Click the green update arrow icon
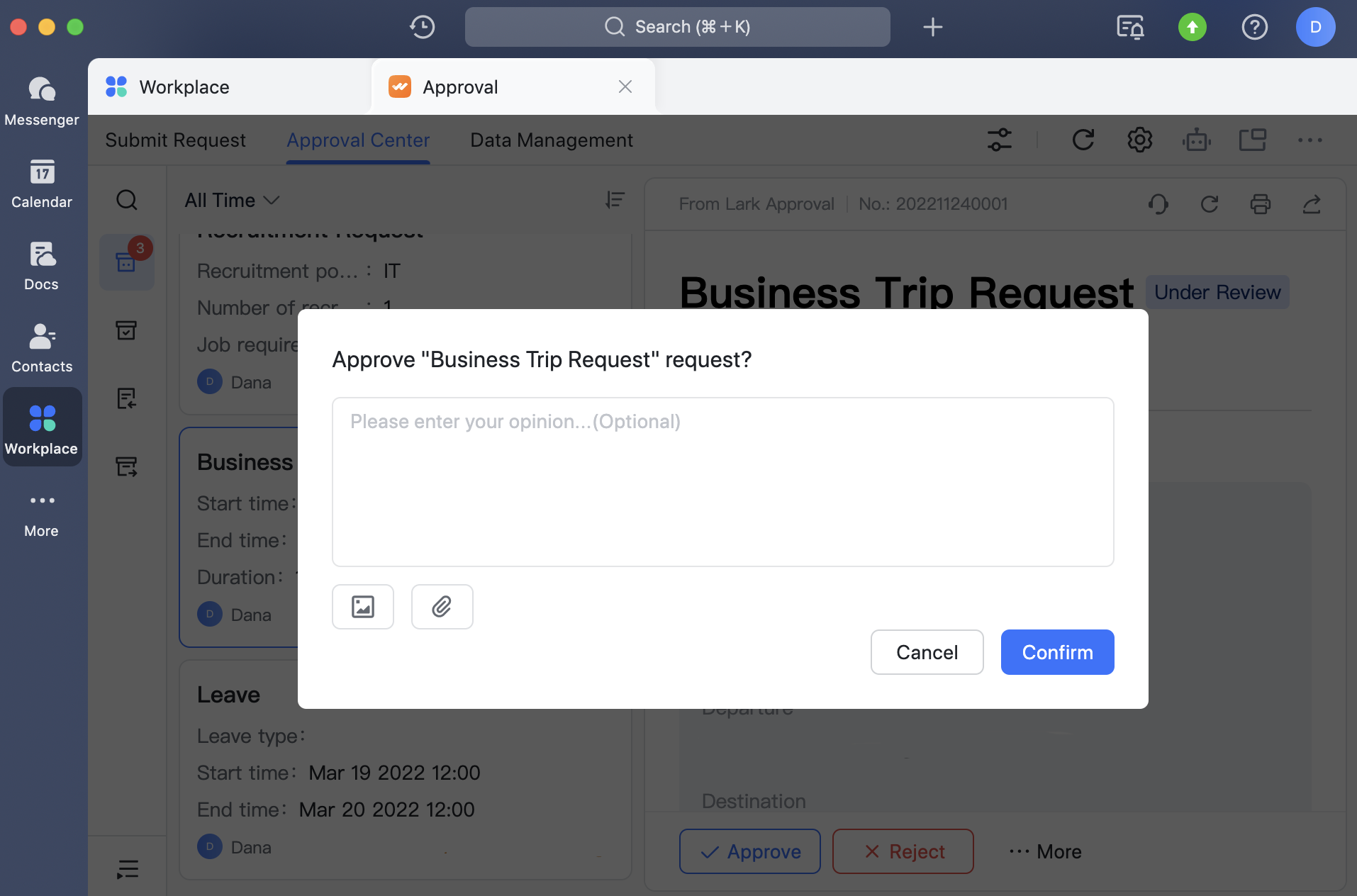The height and width of the screenshot is (896, 1357). pyautogui.click(x=1192, y=27)
